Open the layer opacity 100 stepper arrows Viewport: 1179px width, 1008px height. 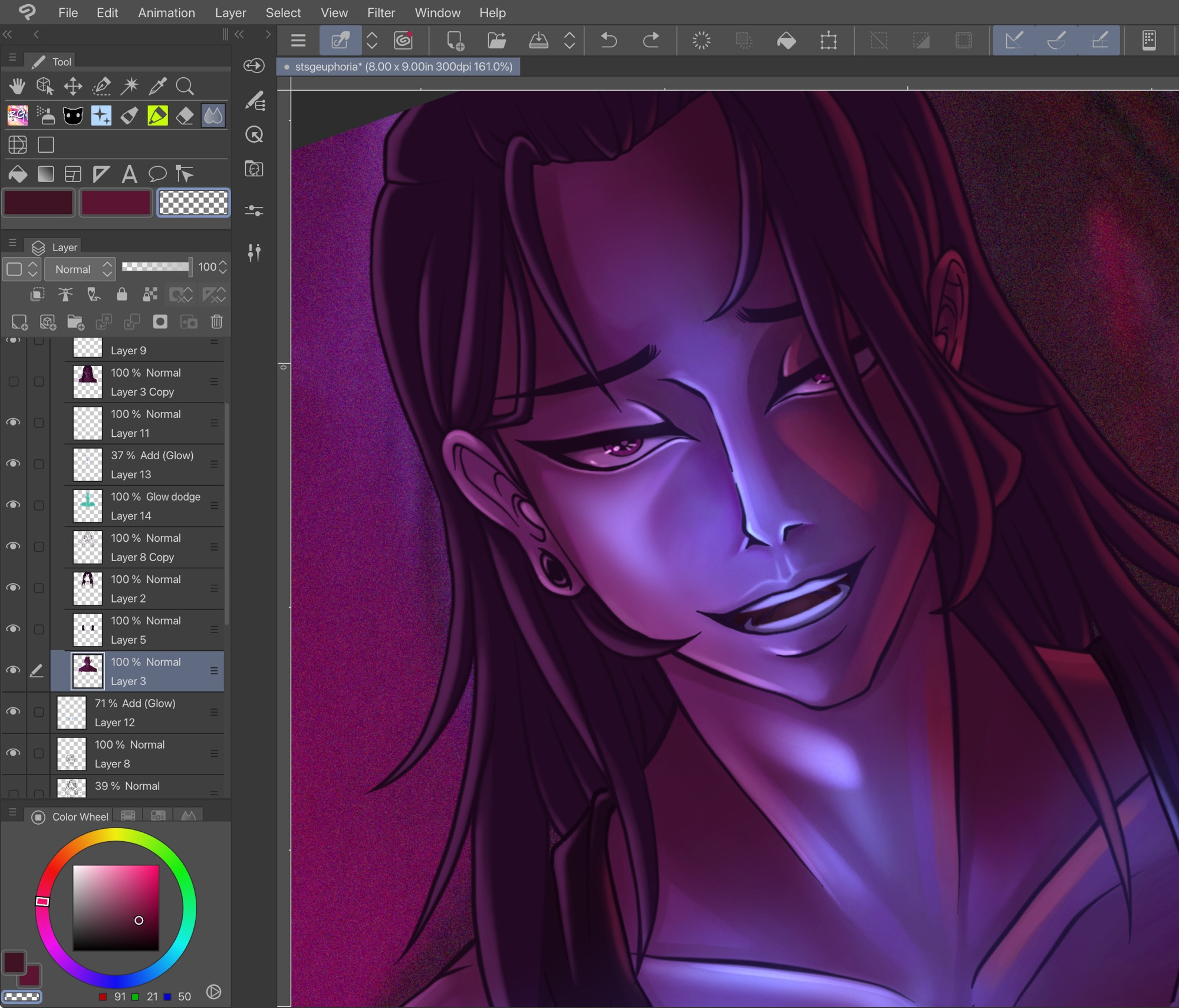pyautogui.click(x=223, y=267)
